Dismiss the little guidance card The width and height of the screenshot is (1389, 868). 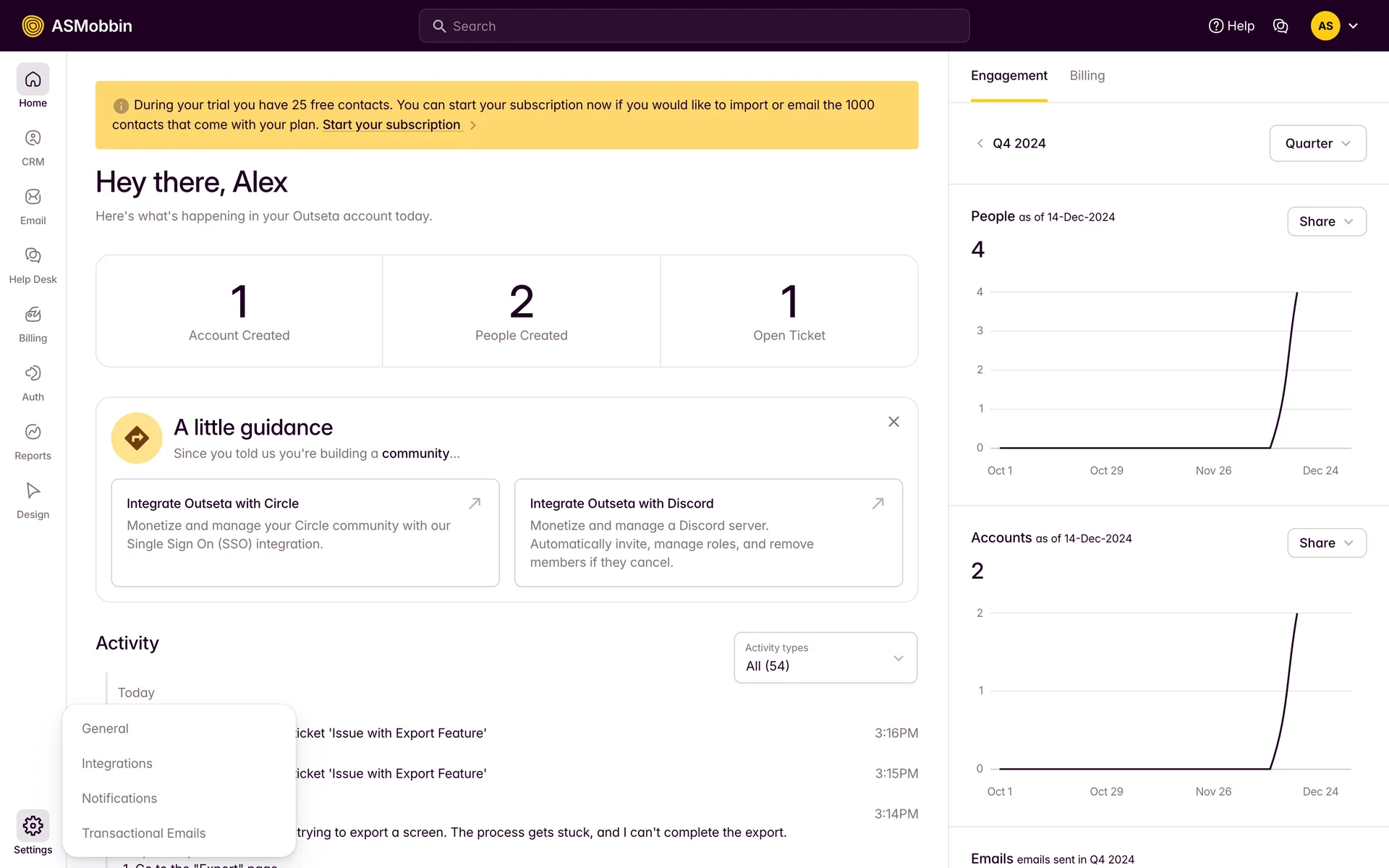(x=893, y=422)
